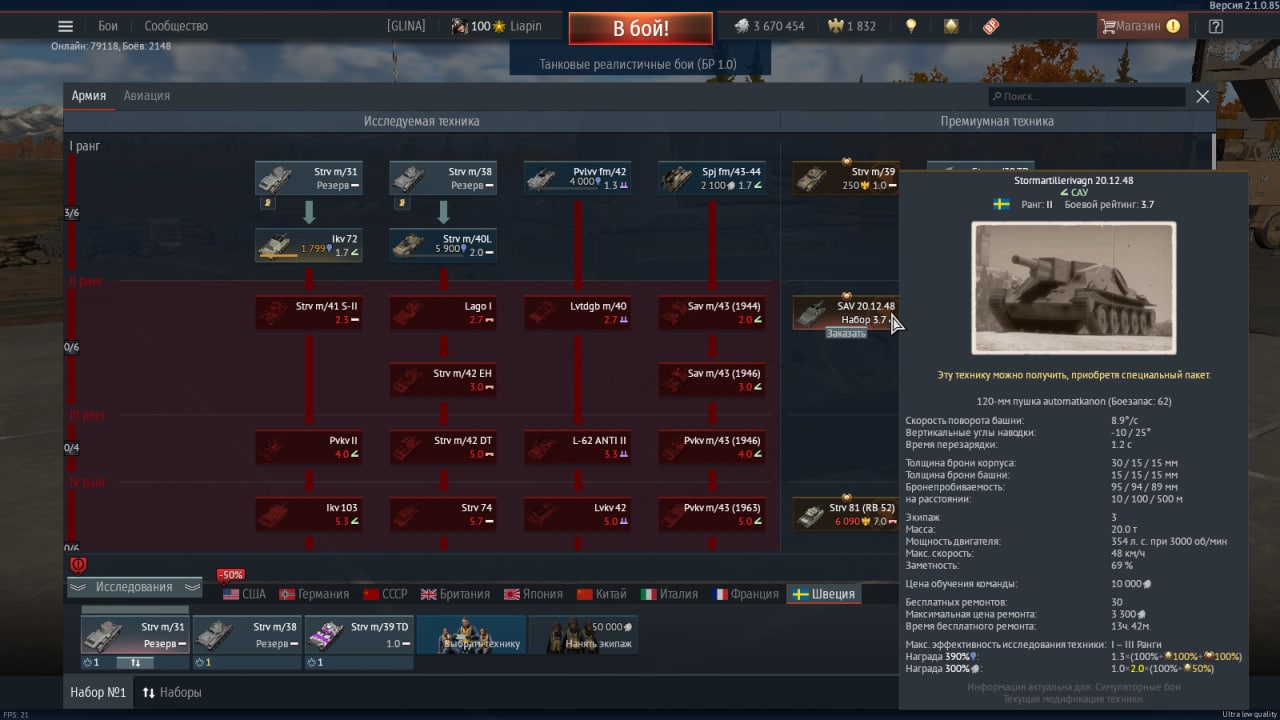Select locked Lvkv 42 vehicle
Viewport: 1280px width, 720px height.
(x=578, y=514)
